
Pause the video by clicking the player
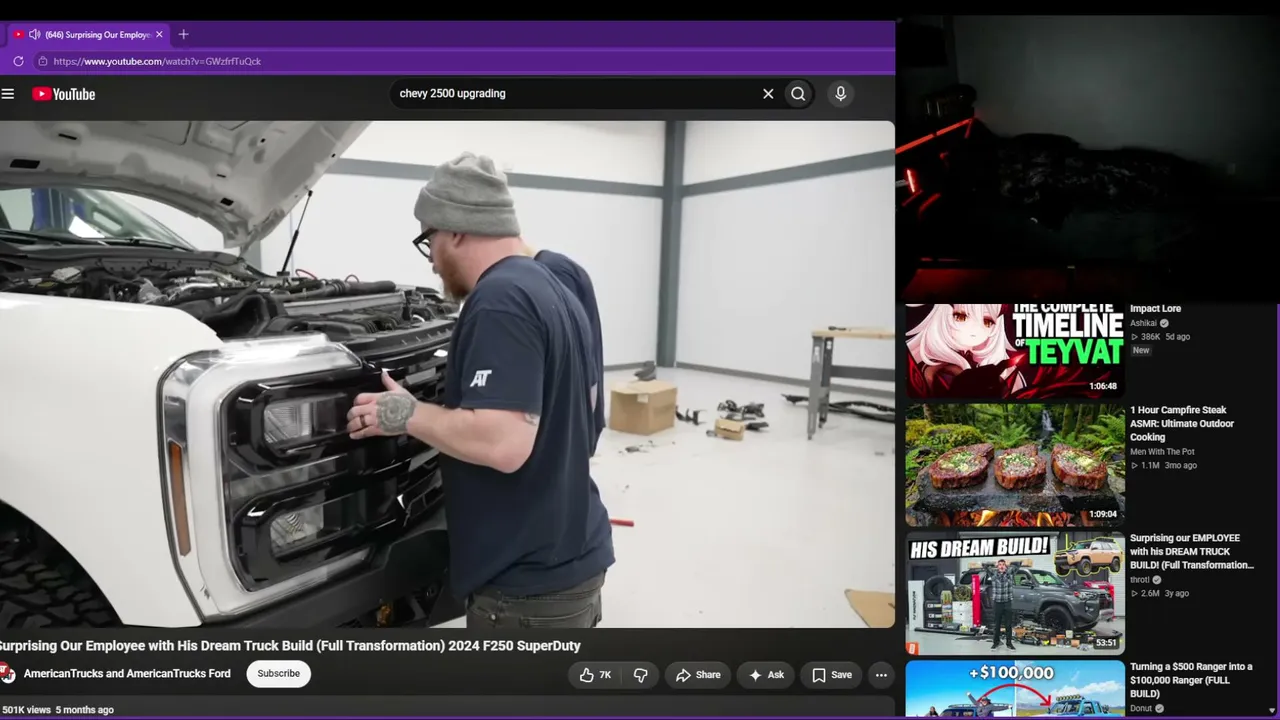[447, 374]
